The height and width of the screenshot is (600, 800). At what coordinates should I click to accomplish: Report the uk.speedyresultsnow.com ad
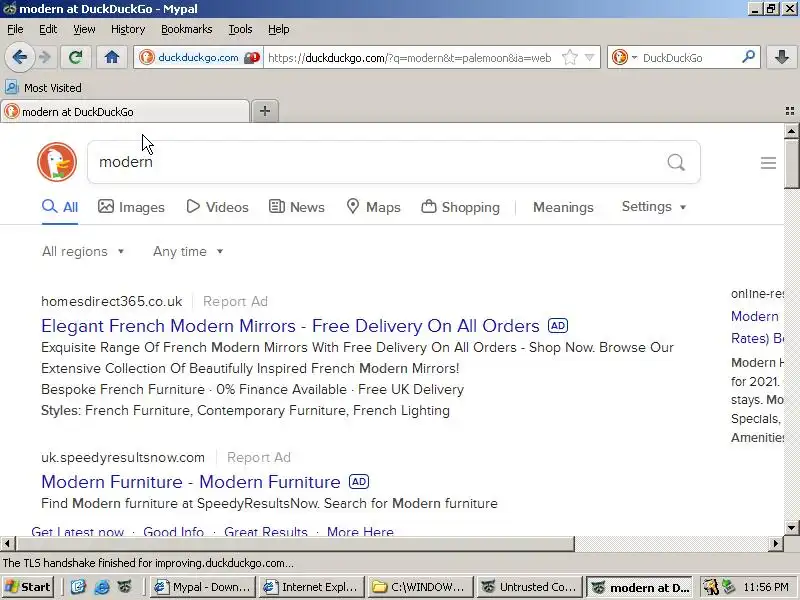259,457
